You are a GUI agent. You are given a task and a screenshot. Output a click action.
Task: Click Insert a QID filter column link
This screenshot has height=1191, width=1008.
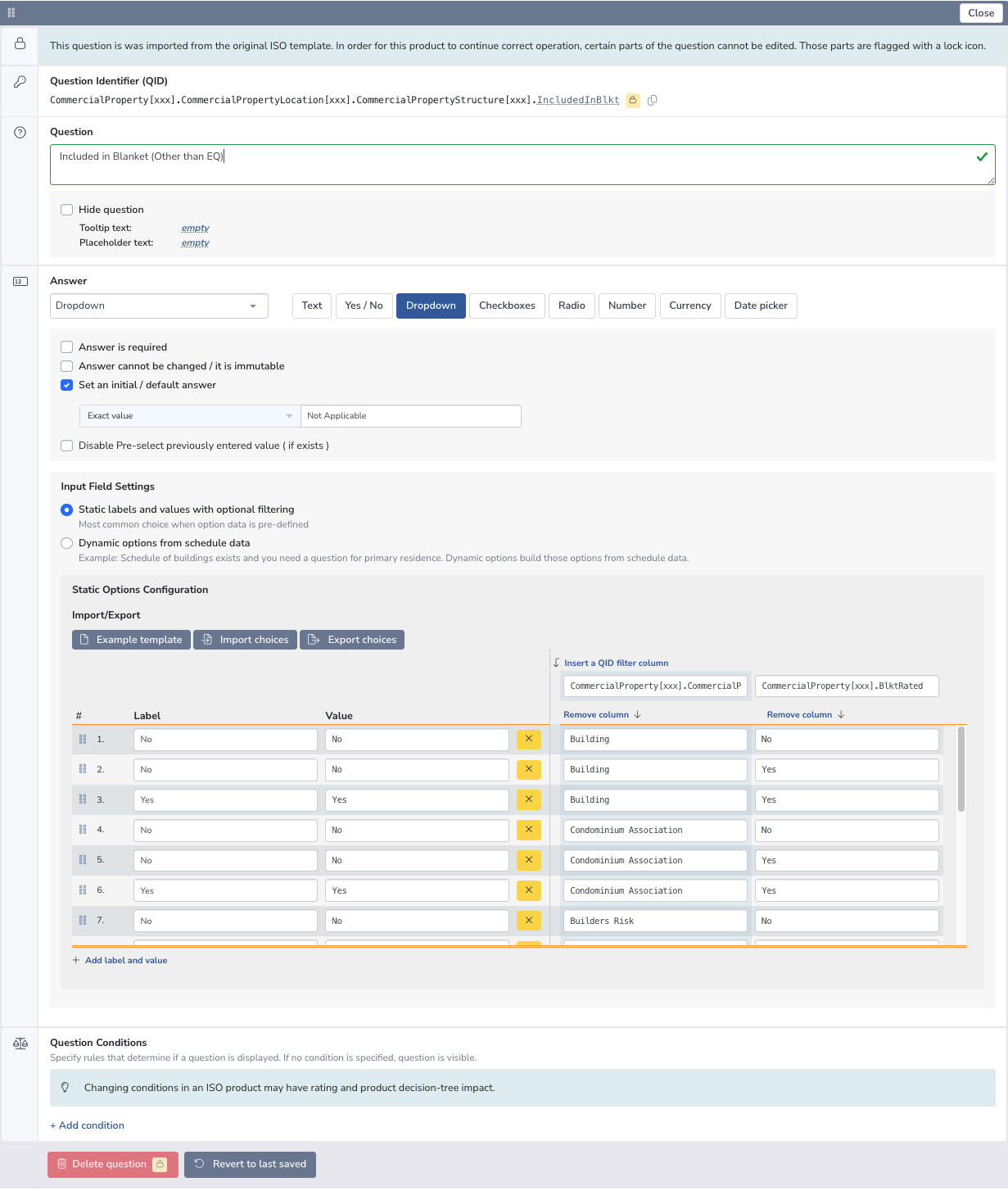click(x=616, y=663)
